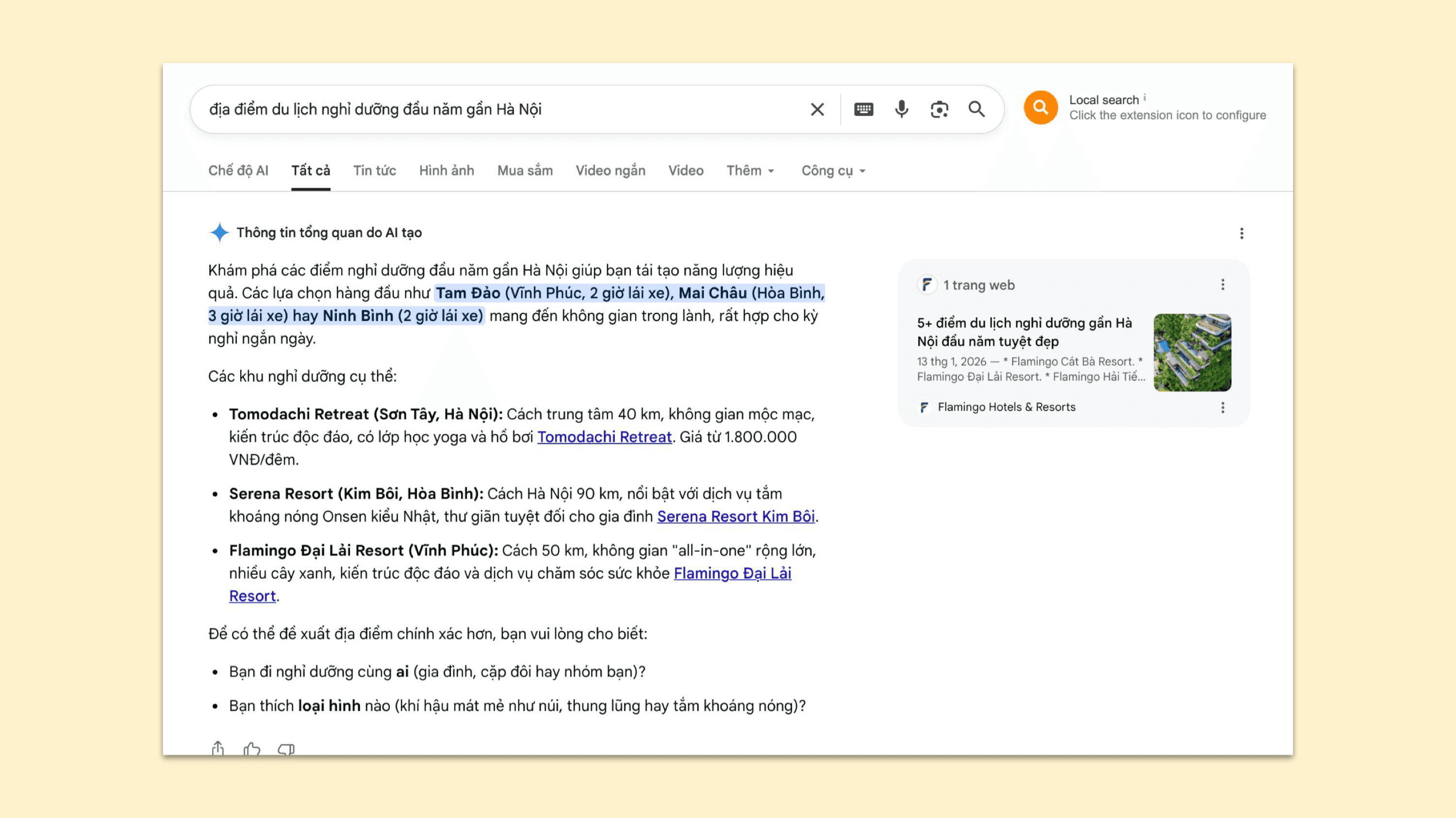The height and width of the screenshot is (818, 1456).
Task: Click bold heading 'Tomodachi Retreat (Sơn Tây, Hà Nội):'
Action: (365, 414)
